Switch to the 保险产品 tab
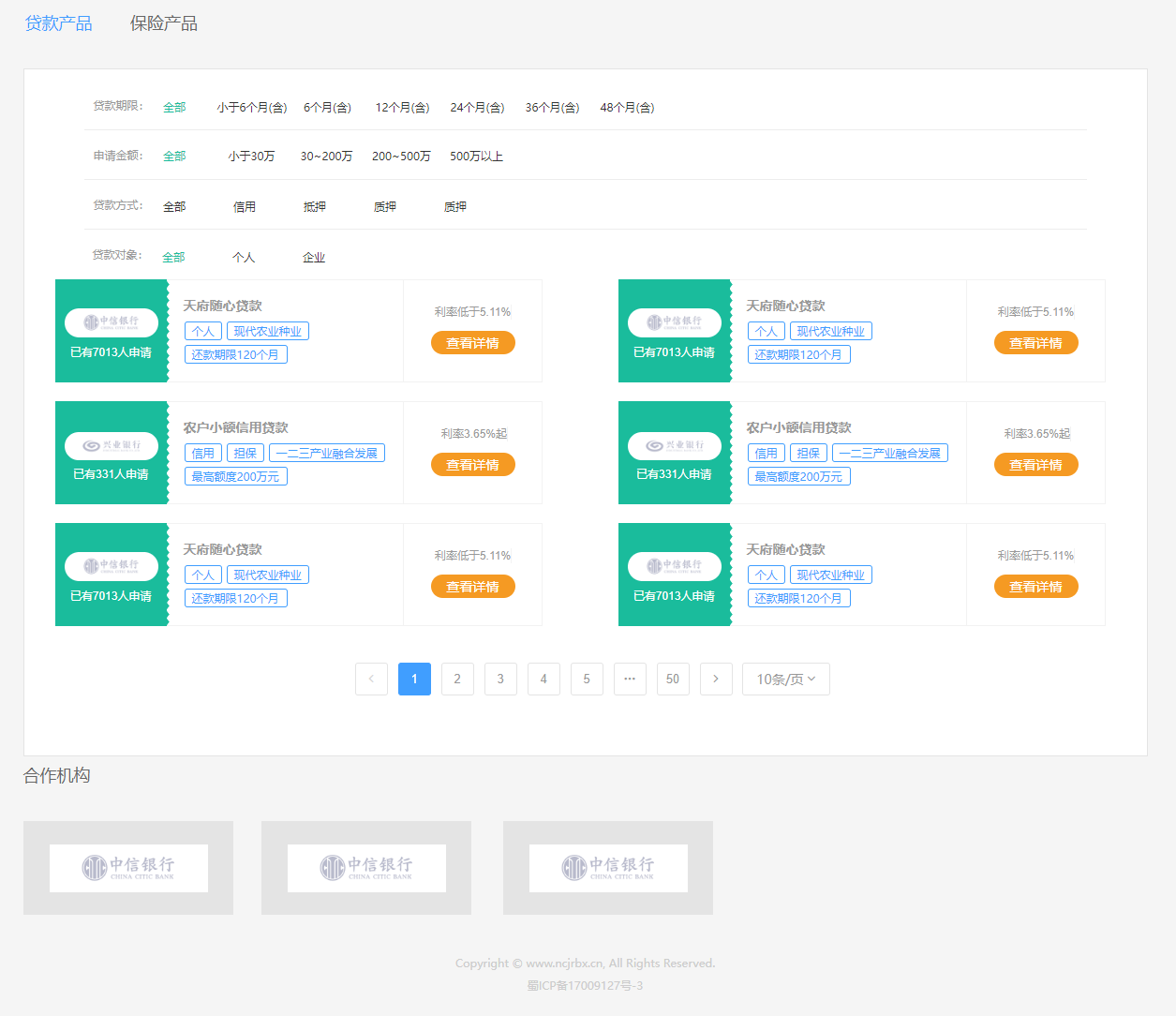This screenshot has width=1176, height=1016. (x=163, y=23)
